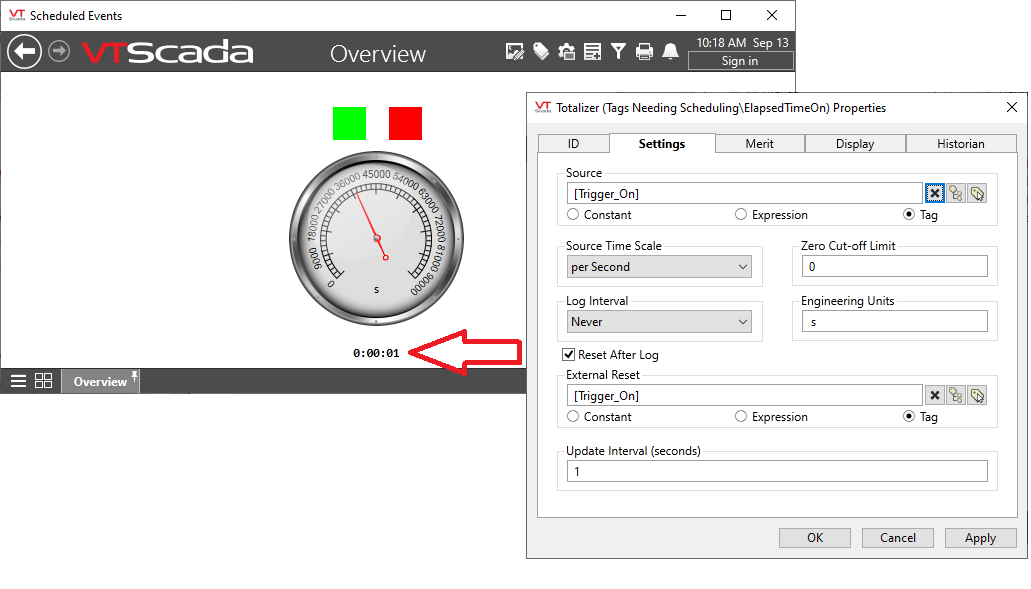The width and height of the screenshot is (1031, 589).
Task: Click the Sign in button
Action: click(739, 61)
